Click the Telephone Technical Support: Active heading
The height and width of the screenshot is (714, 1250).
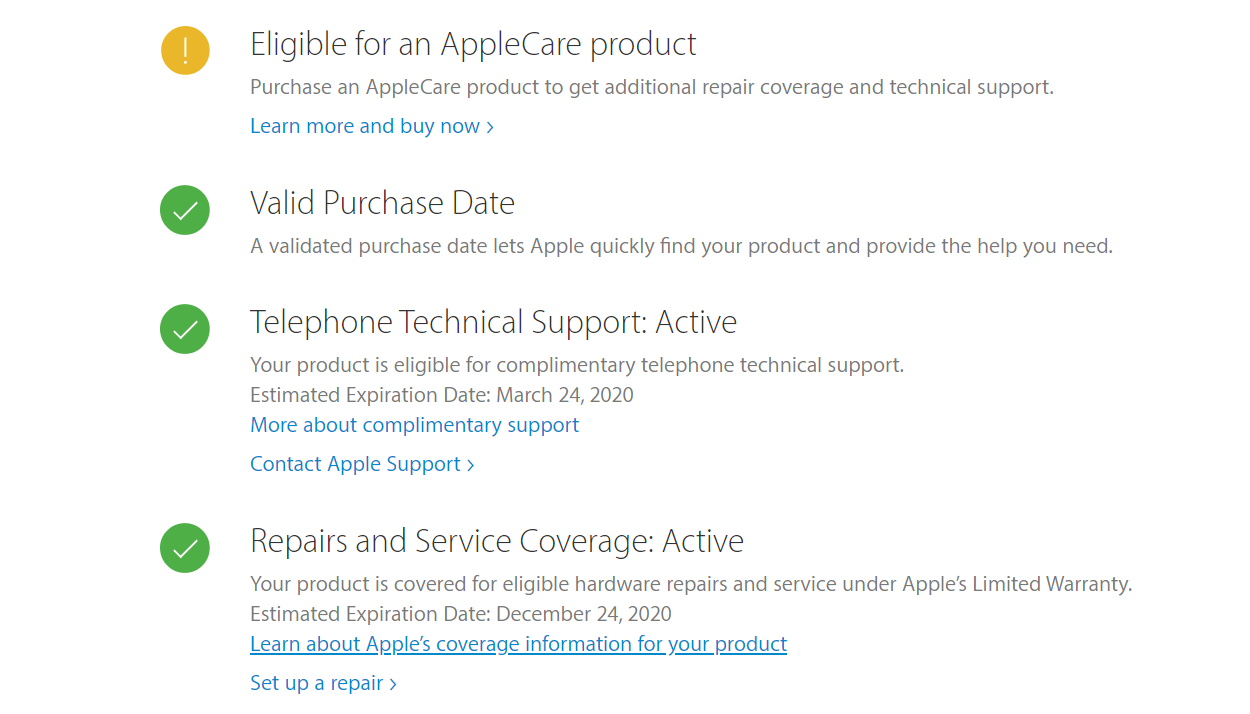pyautogui.click(x=493, y=322)
